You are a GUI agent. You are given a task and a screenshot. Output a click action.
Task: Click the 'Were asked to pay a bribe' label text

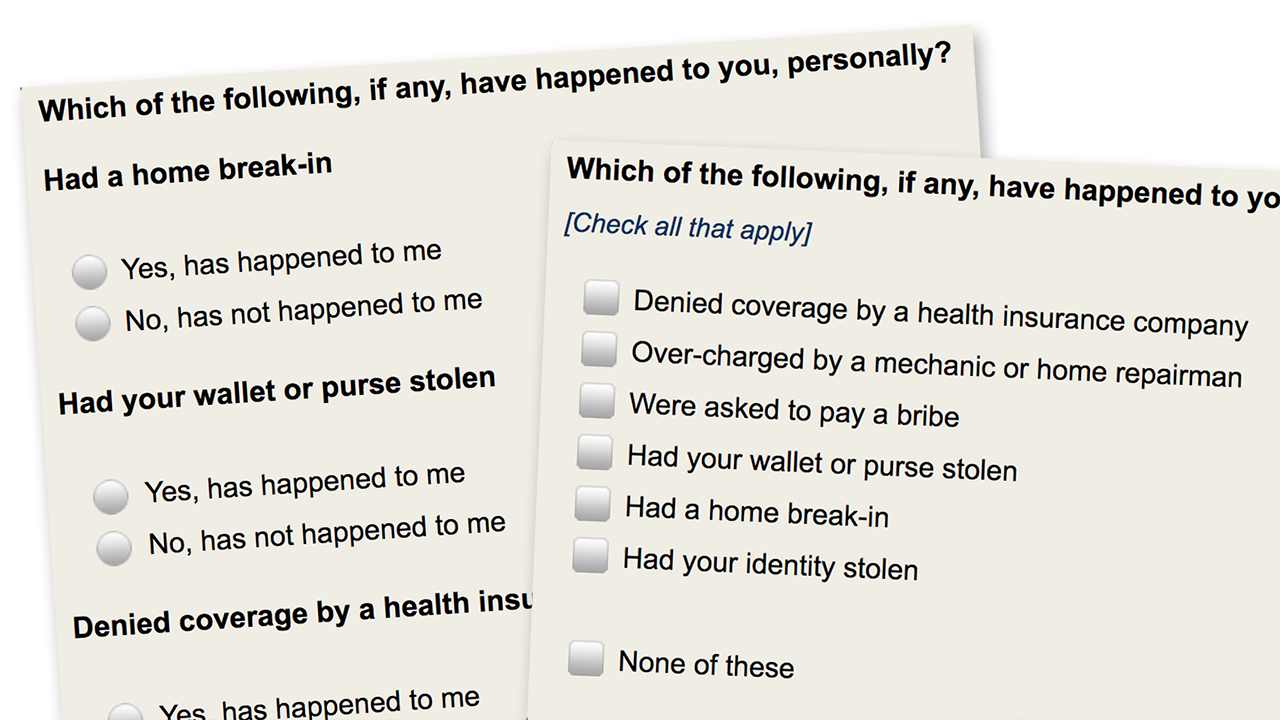click(x=794, y=410)
